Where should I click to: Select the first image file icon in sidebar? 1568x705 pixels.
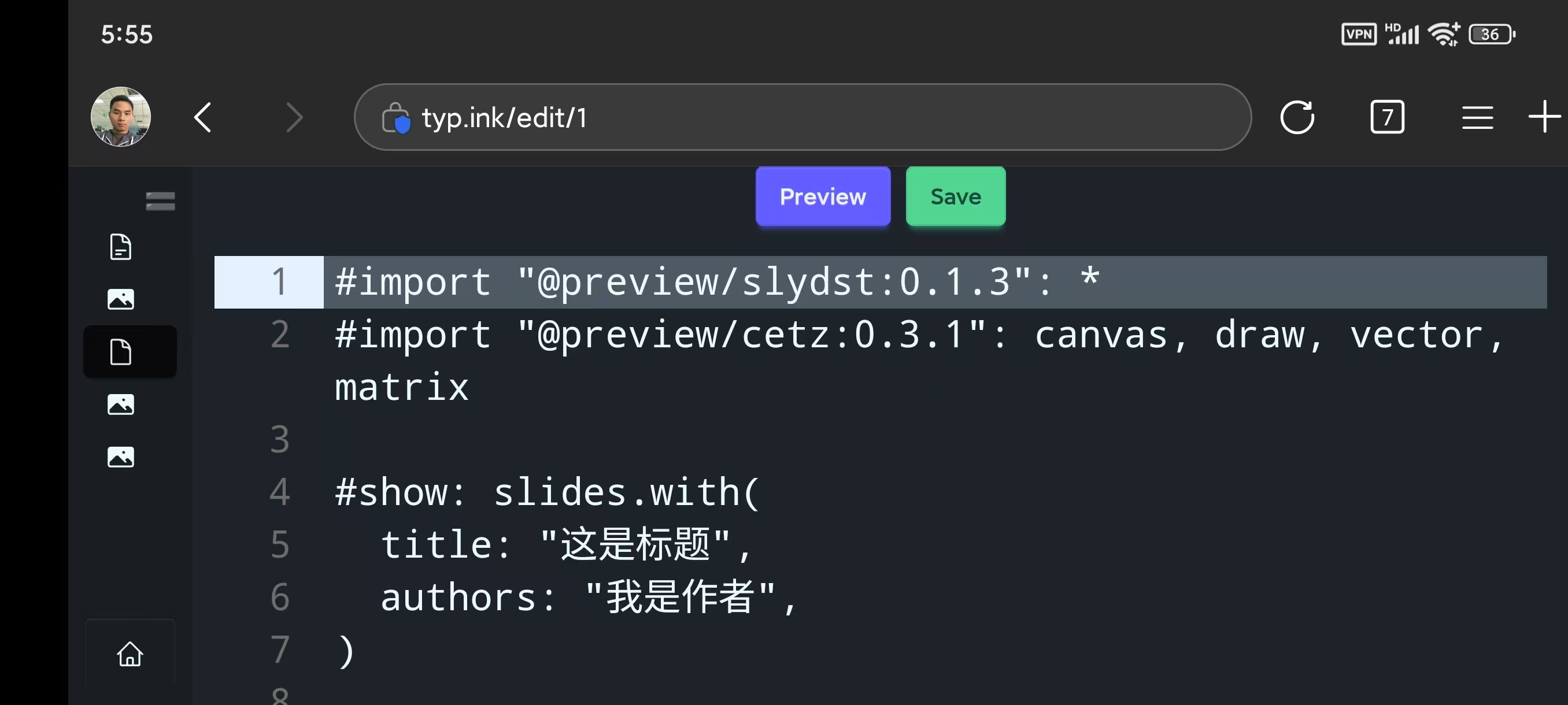120,299
